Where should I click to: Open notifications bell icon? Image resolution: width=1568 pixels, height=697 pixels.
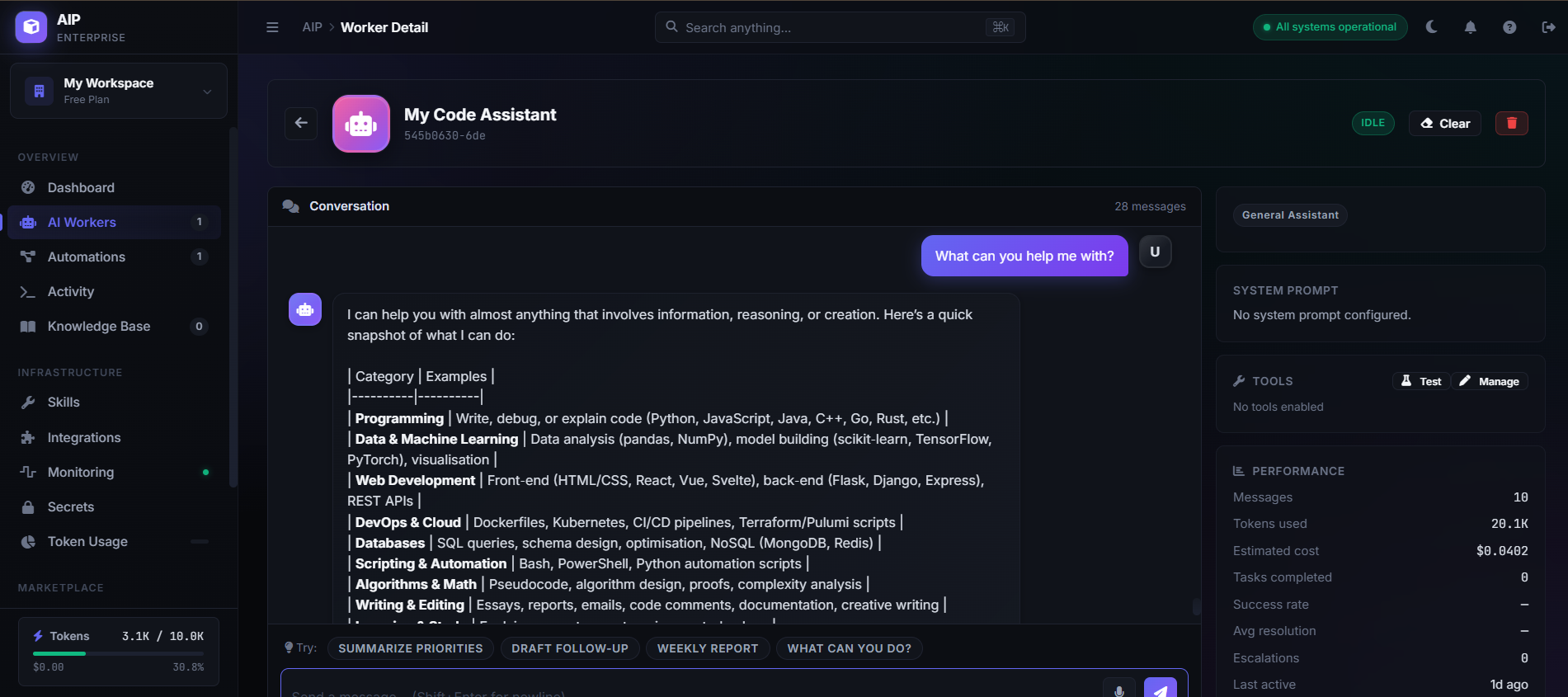(x=1470, y=27)
